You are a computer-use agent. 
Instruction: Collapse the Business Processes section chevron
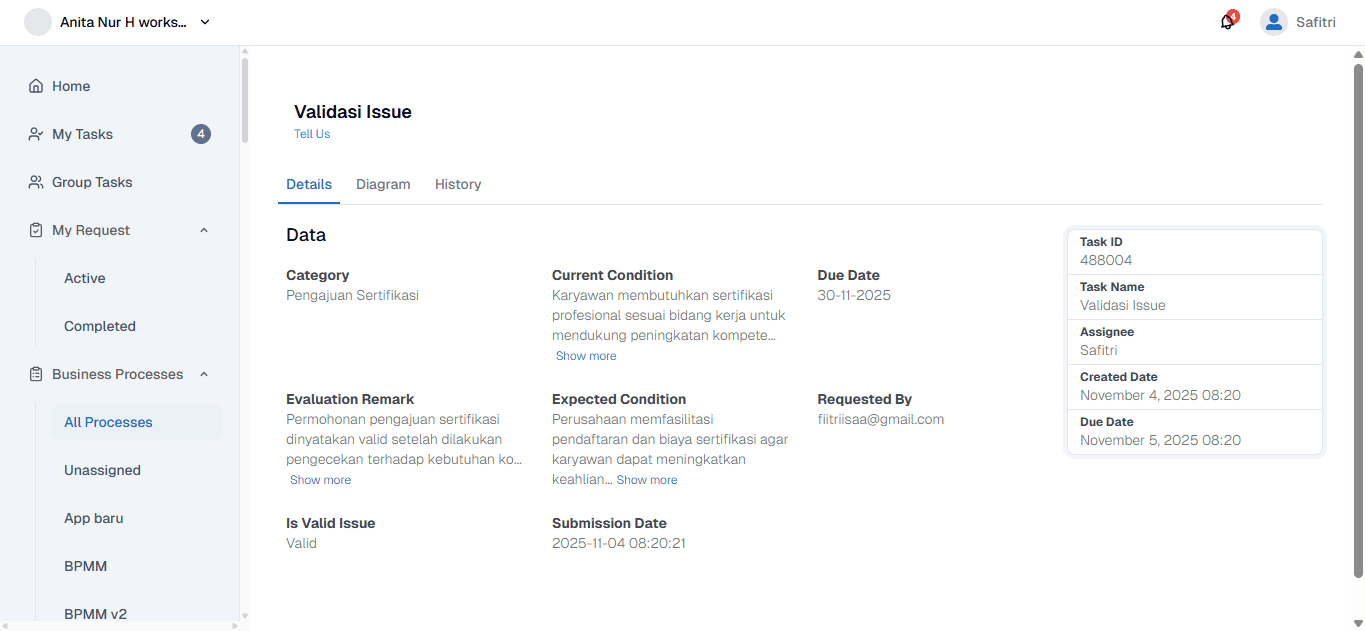[x=204, y=374]
